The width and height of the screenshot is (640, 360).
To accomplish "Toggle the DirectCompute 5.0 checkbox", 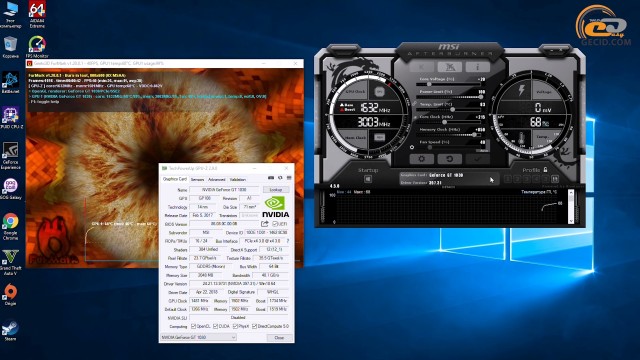I will click(255, 327).
